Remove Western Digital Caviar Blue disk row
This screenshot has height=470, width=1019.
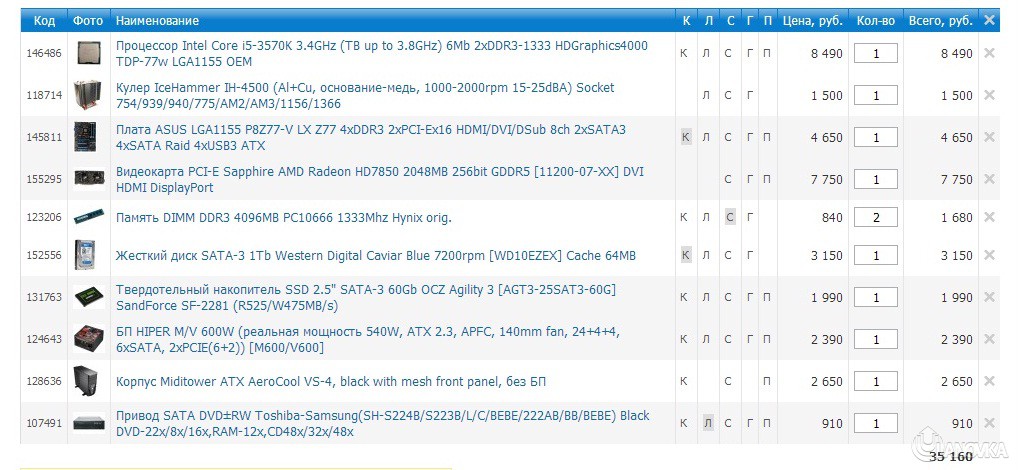pos(989,255)
